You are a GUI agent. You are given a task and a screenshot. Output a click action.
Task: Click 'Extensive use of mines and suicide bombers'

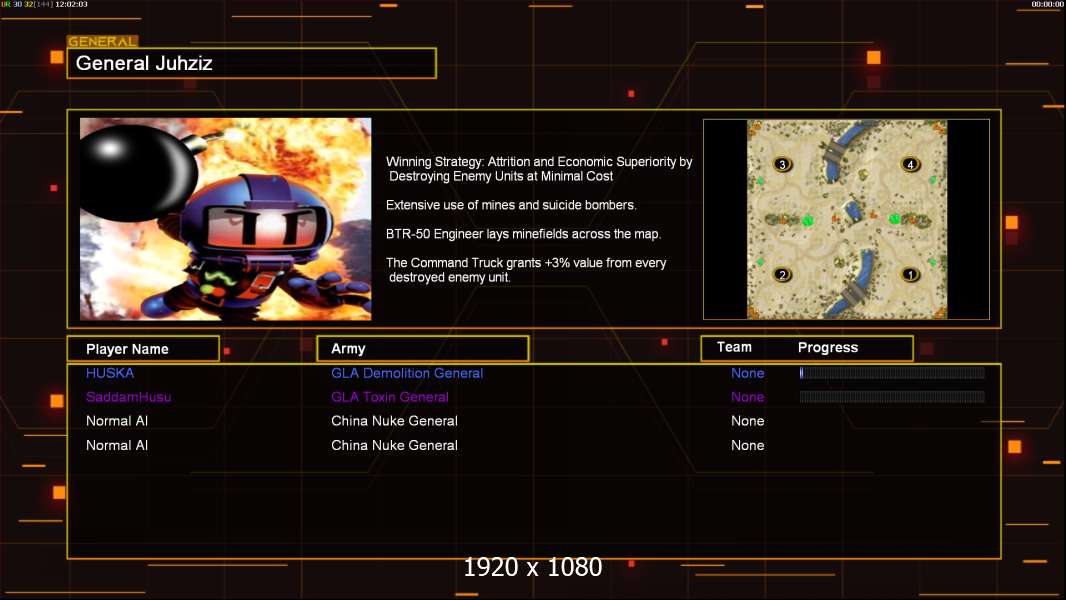point(511,205)
